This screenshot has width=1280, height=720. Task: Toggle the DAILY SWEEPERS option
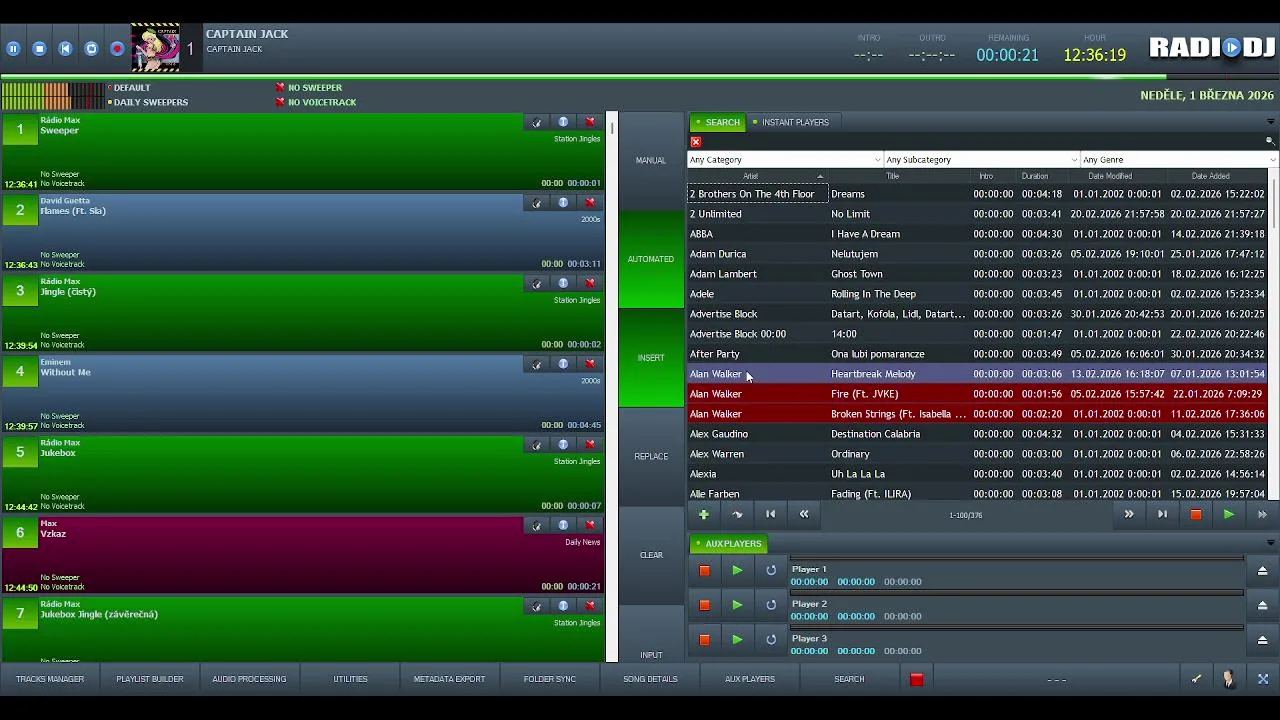[147, 102]
